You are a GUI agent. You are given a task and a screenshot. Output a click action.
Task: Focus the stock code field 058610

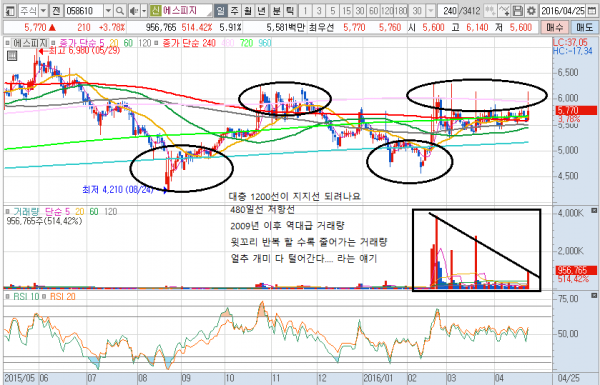click(x=84, y=11)
